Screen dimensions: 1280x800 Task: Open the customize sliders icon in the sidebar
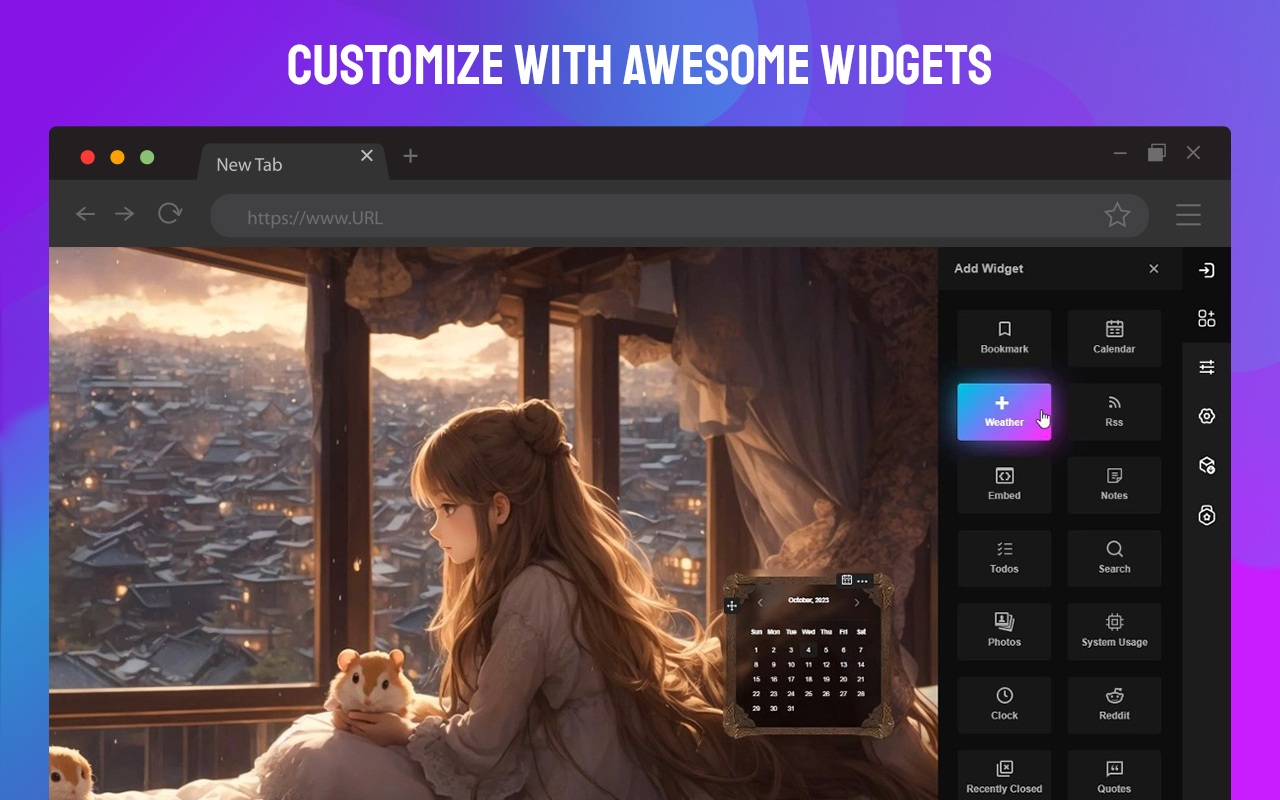pyautogui.click(x=1206, y=367)
